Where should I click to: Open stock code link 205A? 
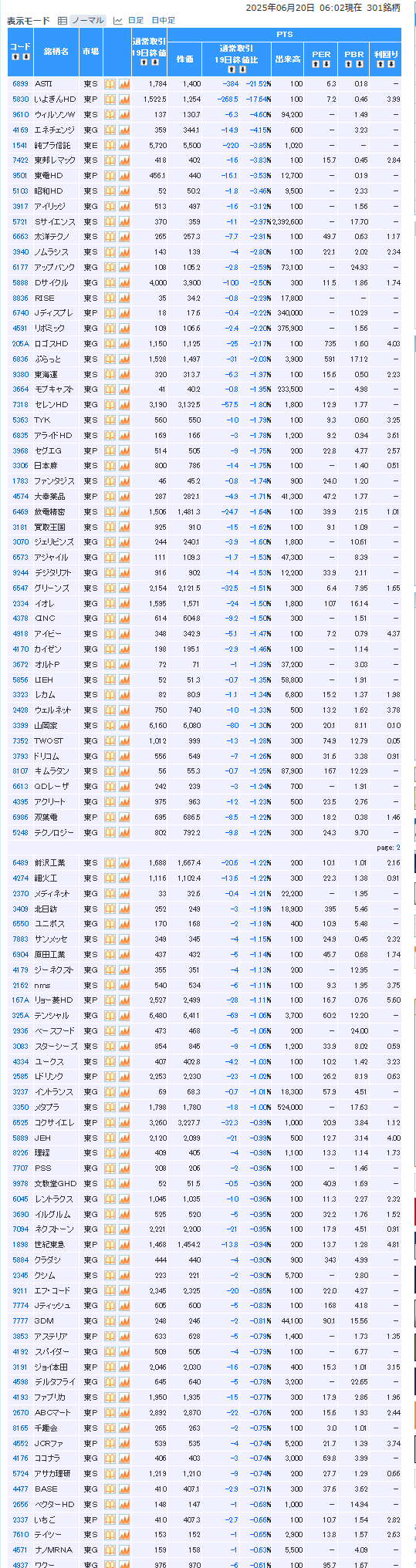pos(20,344)
